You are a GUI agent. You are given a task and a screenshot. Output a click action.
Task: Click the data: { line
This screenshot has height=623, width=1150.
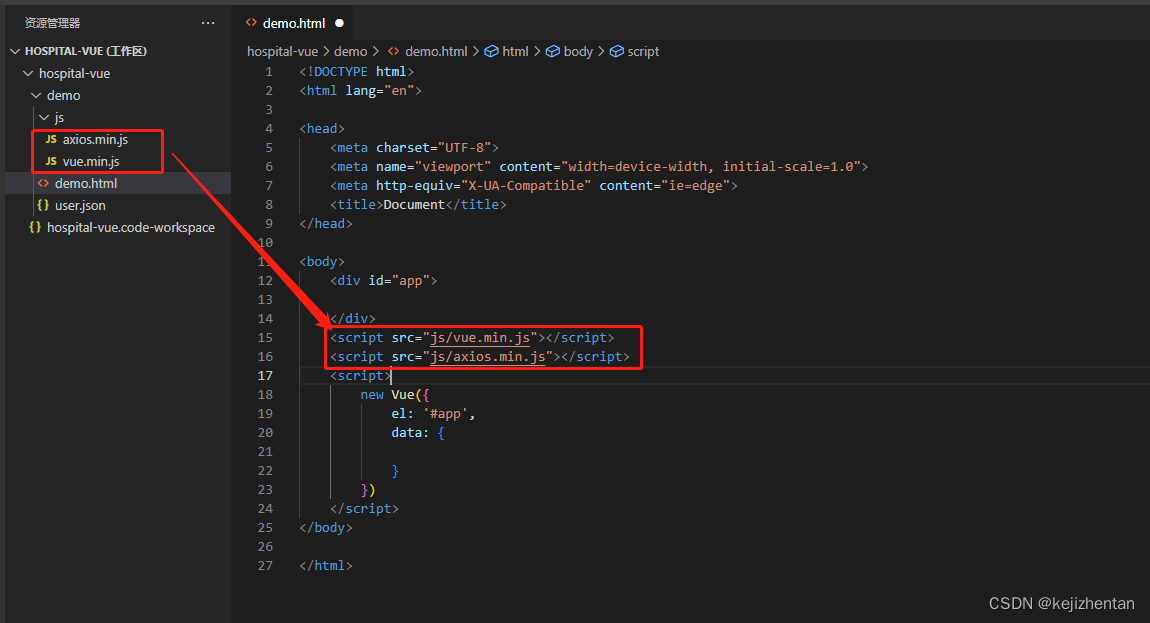[x=418, y=433]
